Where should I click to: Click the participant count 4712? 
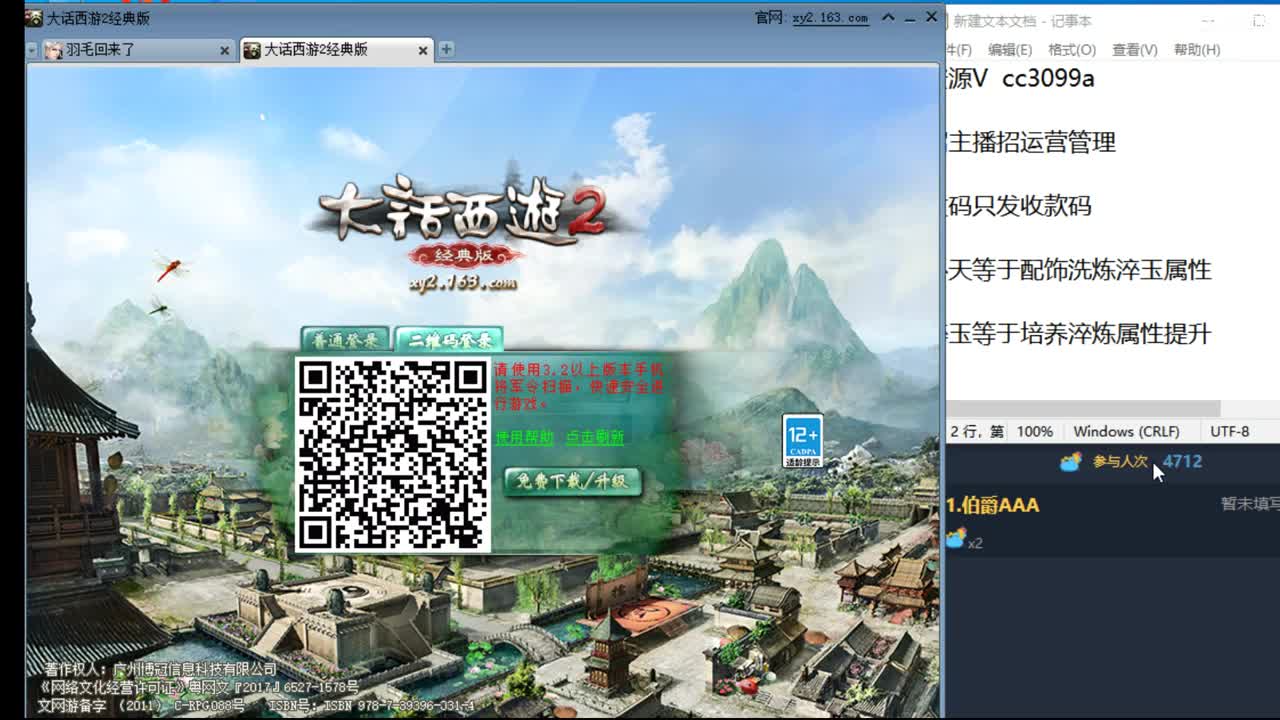(1182, 461)
